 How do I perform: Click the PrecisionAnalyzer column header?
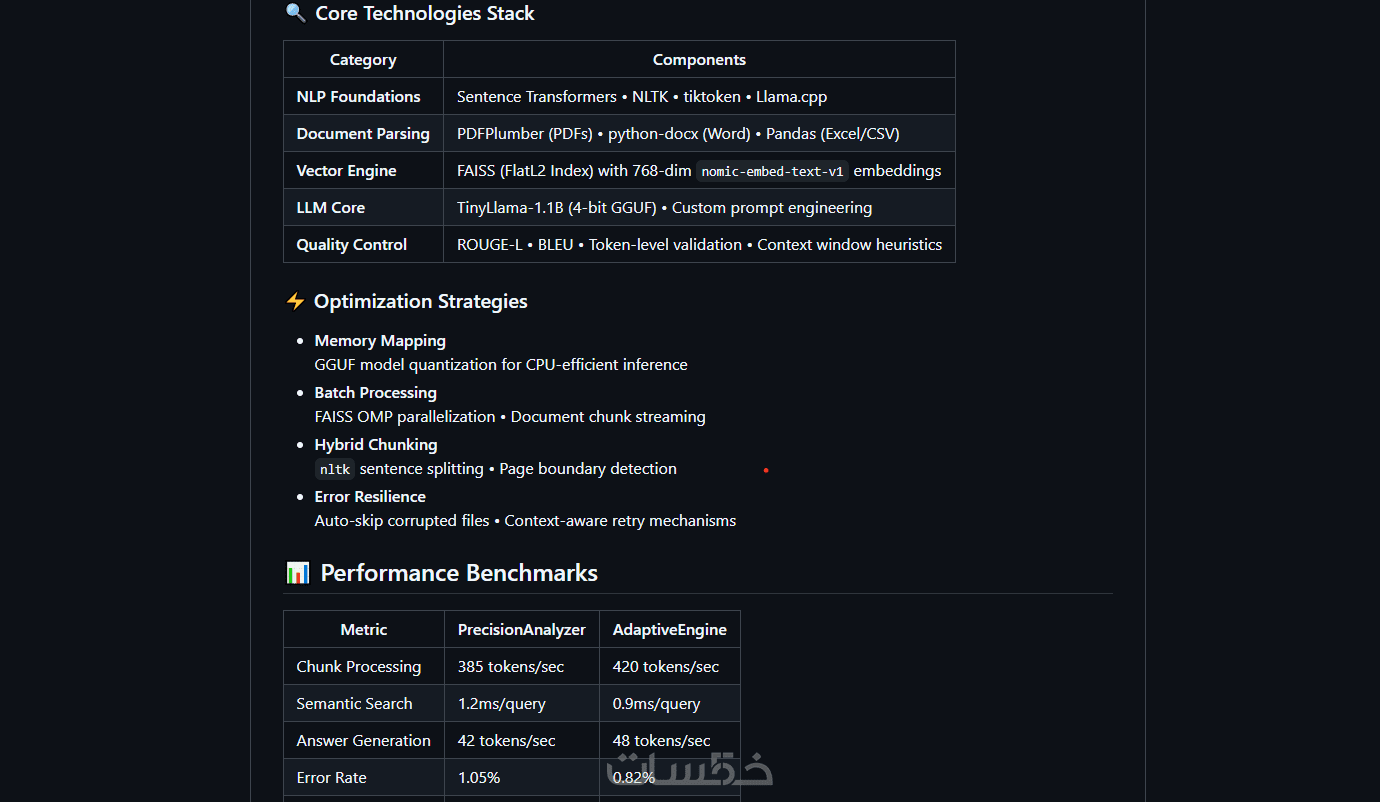(x=521, y=630)
